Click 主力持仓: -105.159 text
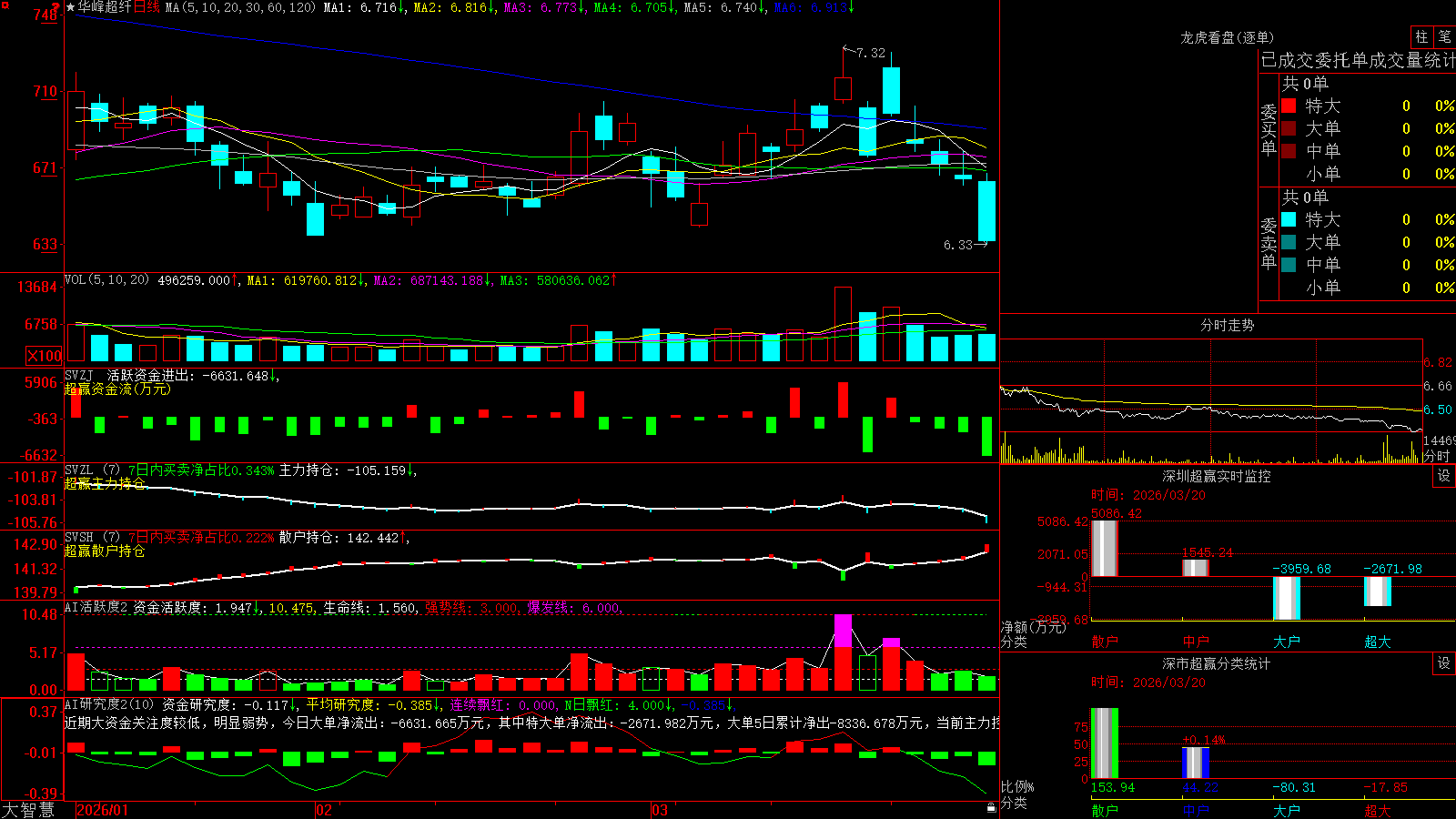Viewport: 1456px width, 819px height. 342,470
